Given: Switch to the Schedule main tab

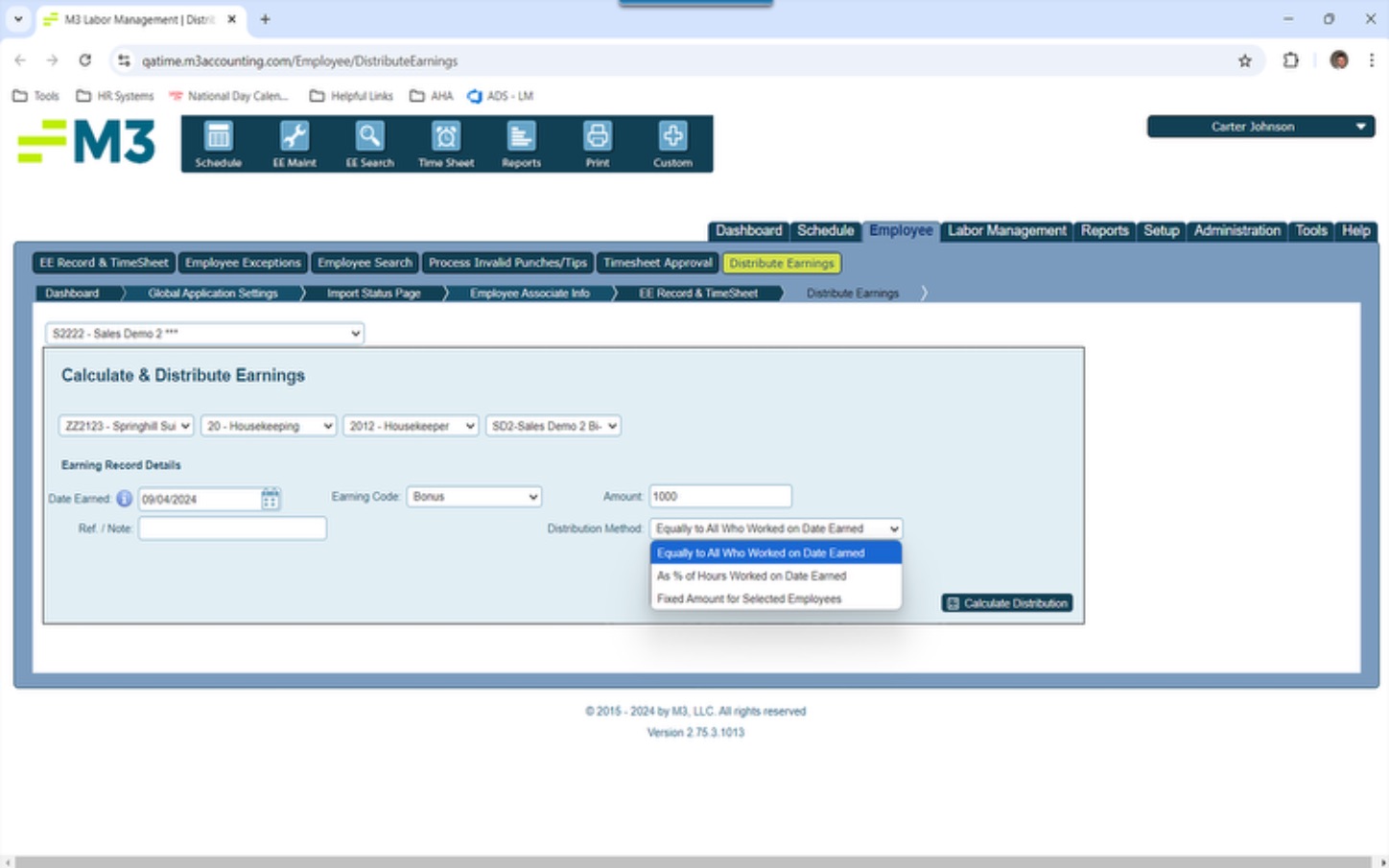Looking at the screenshot, I should [x=825, y=231].
